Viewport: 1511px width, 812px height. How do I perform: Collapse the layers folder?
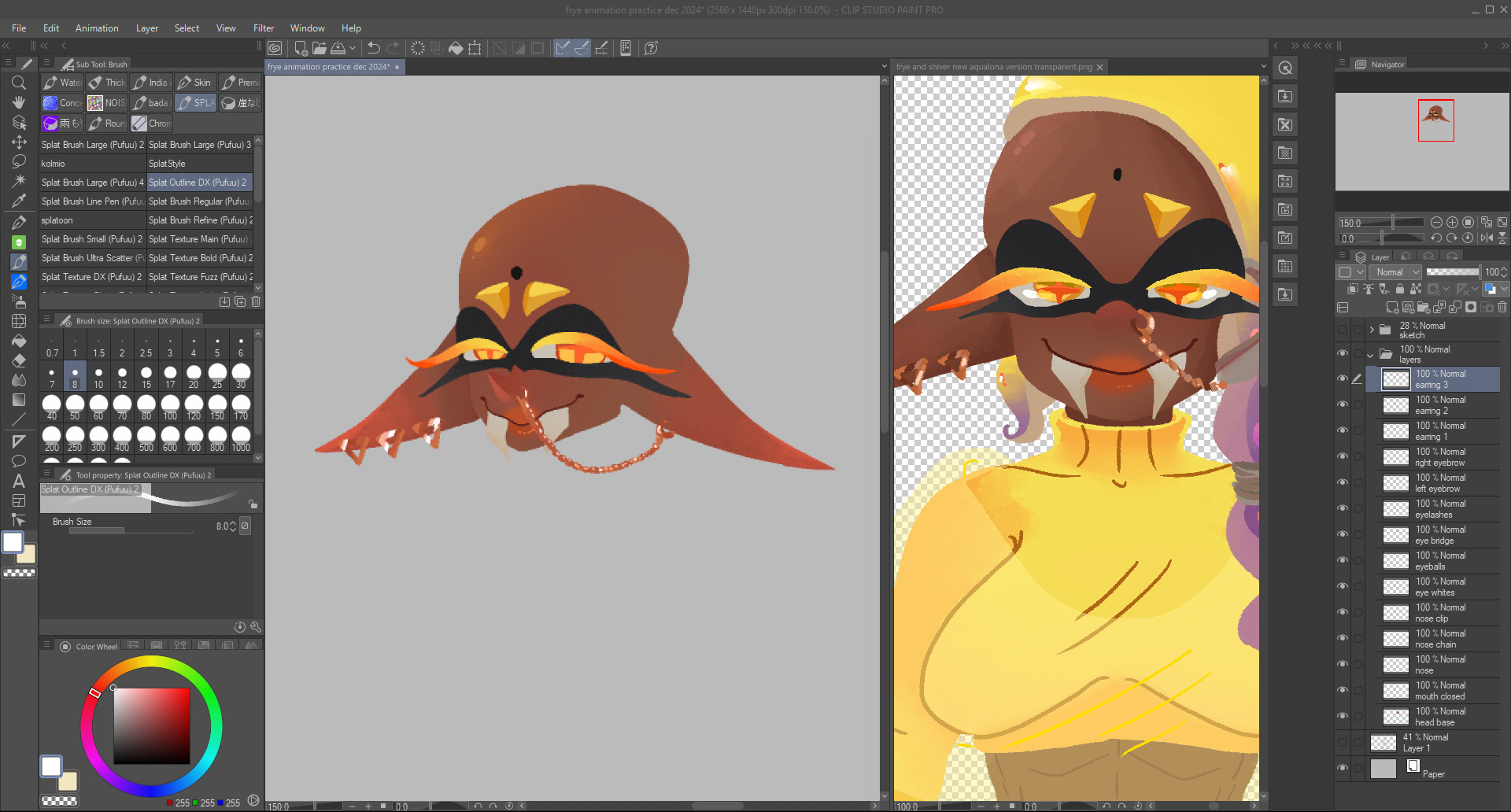pos(1371,354)
